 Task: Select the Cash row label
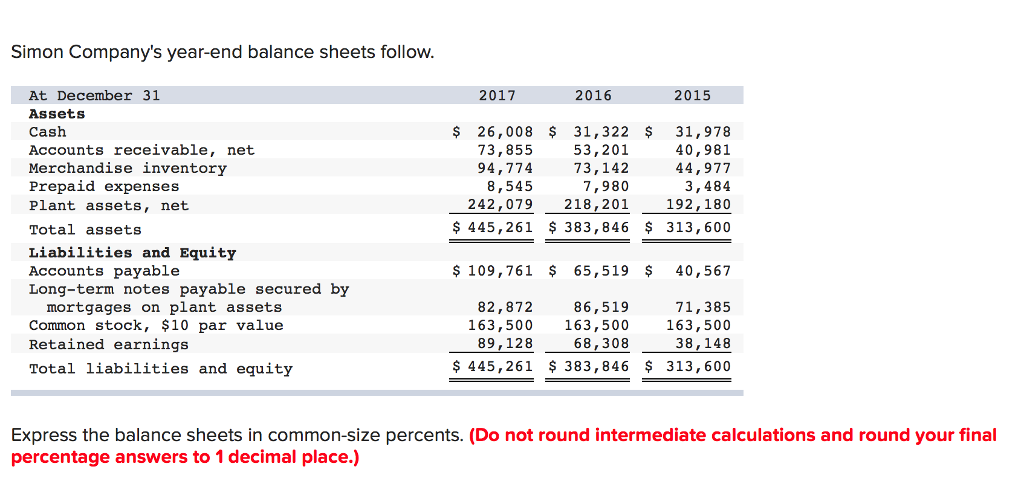tap(48, 132)
